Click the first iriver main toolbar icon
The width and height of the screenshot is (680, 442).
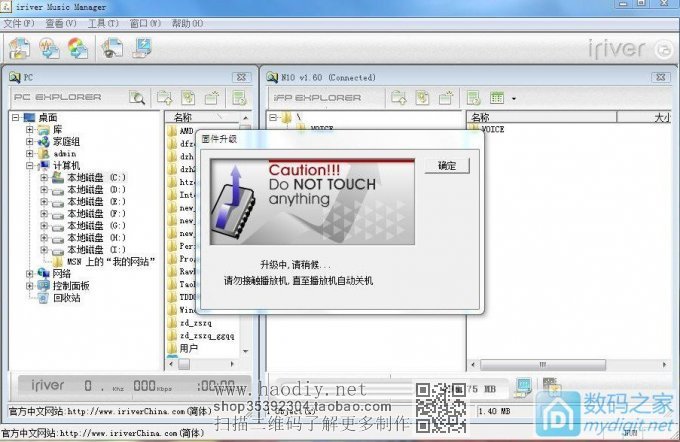pos(19,48)
